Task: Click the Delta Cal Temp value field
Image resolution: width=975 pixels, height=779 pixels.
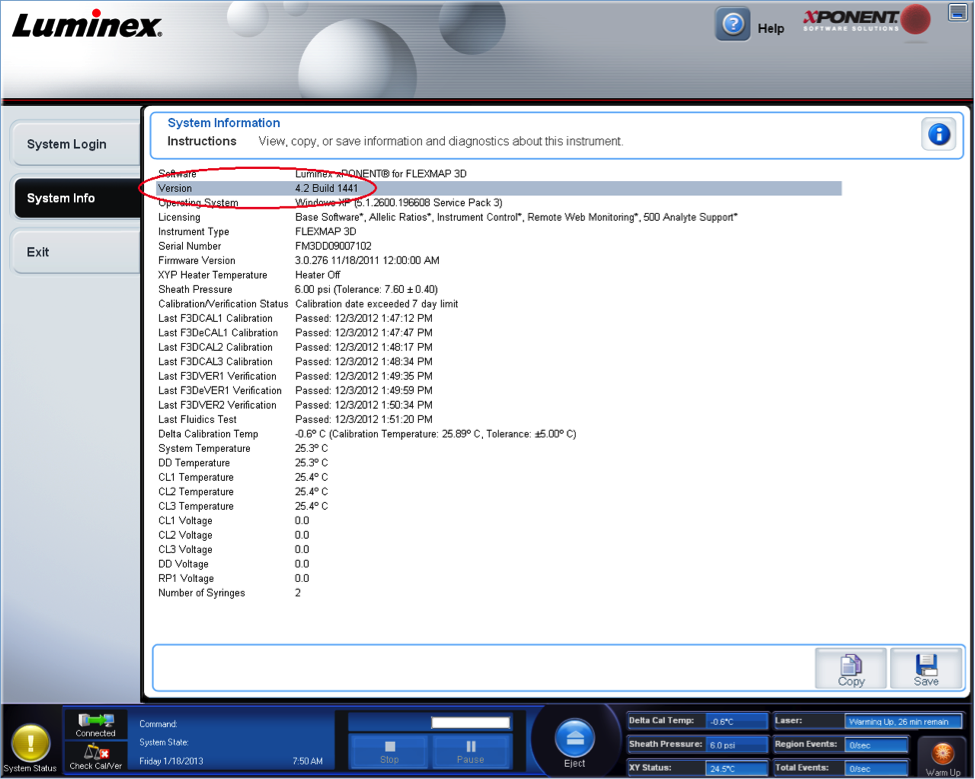Action: [736, 722]
